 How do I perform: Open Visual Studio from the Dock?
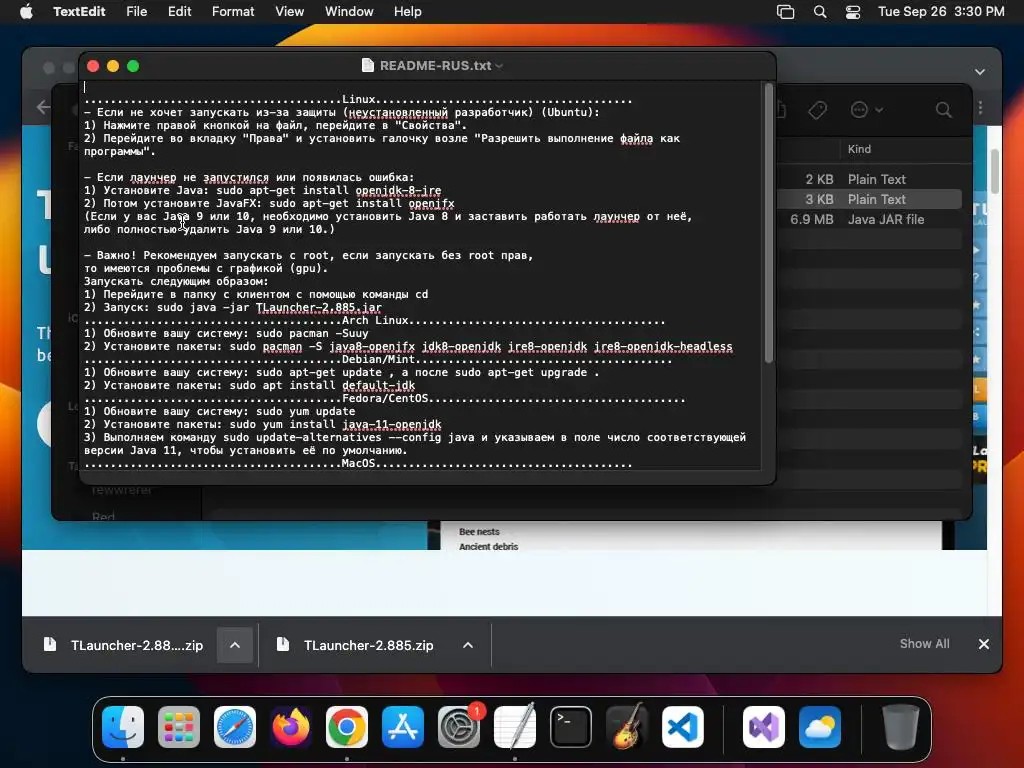pyautogui.click(x=763, y=727)
